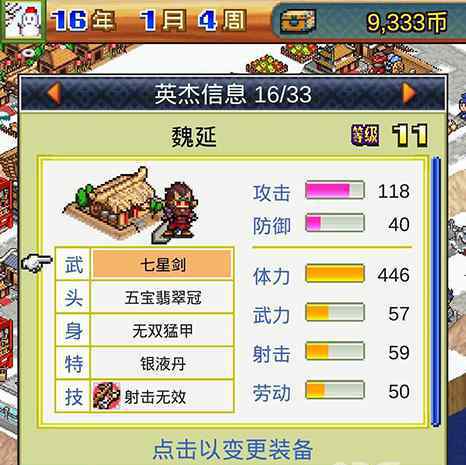
Task: Go to next hero with right arrow
Action: tap(409, 94)
